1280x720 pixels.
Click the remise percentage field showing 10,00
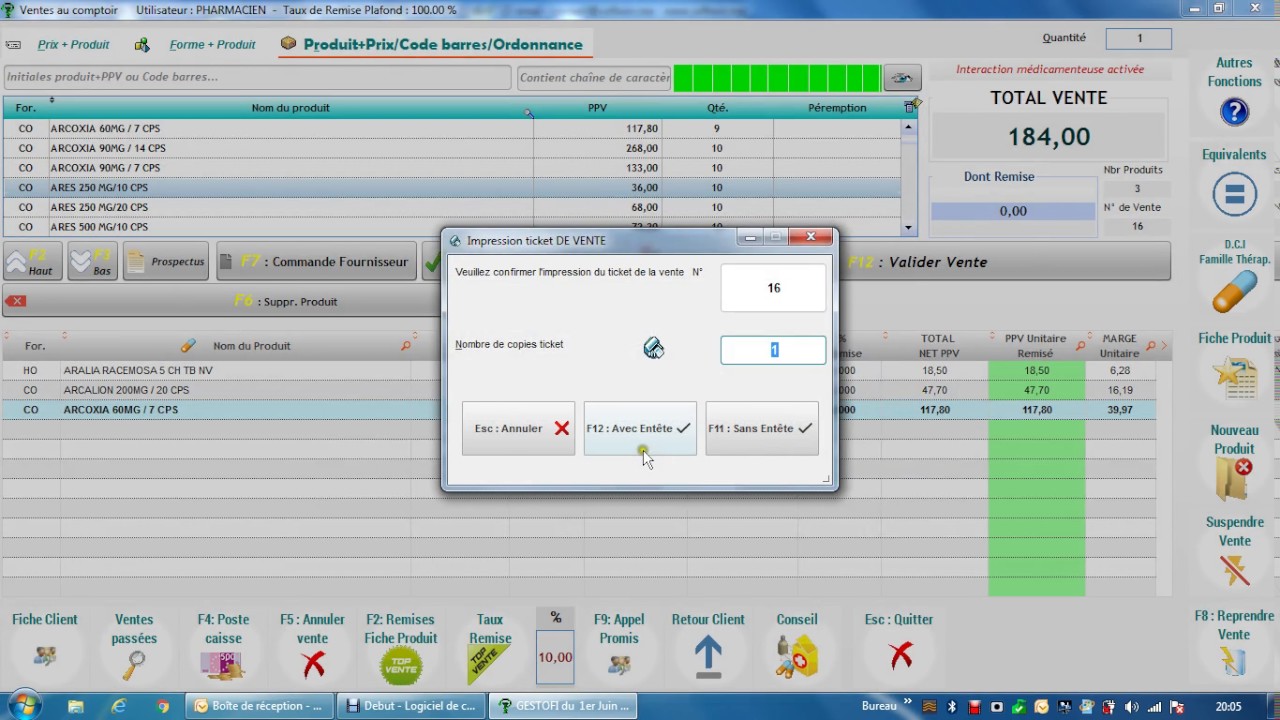click(x=556, y=657)
